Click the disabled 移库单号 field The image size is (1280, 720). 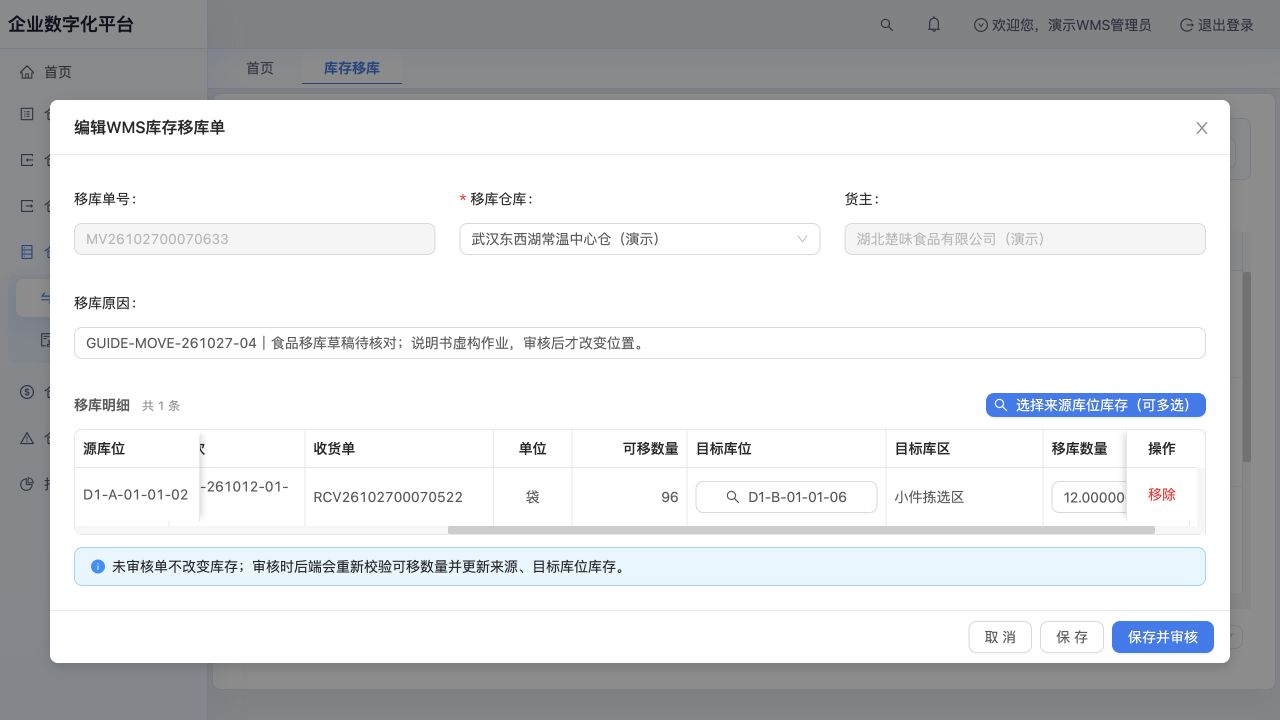[255, 239]
